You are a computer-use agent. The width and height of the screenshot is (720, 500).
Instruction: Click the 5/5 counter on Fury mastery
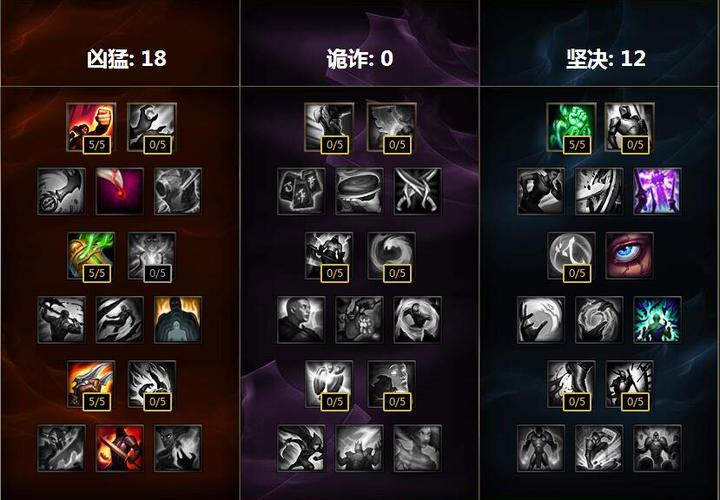(97, 145)
